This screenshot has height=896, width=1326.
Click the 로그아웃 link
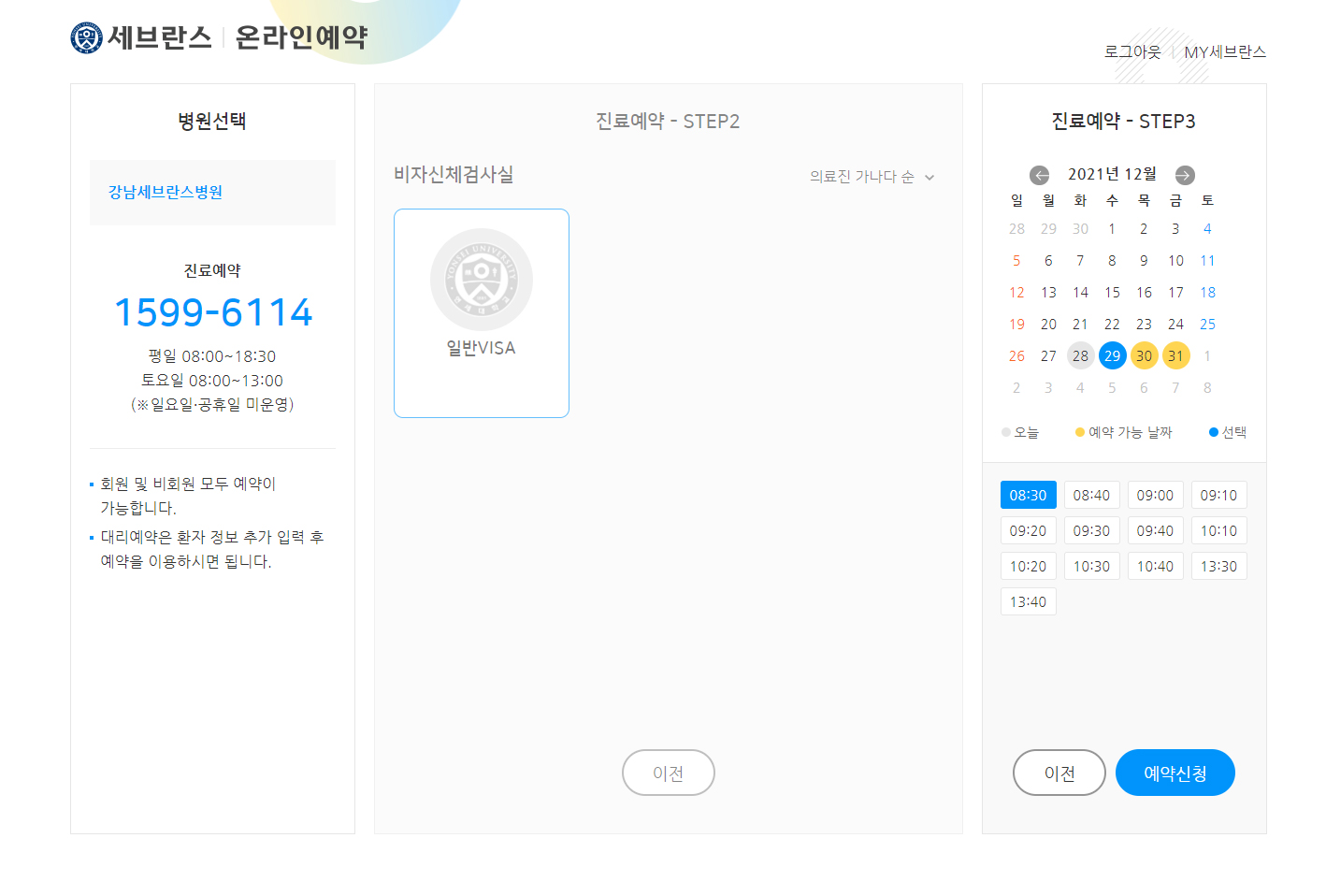tap(1132, 51)
